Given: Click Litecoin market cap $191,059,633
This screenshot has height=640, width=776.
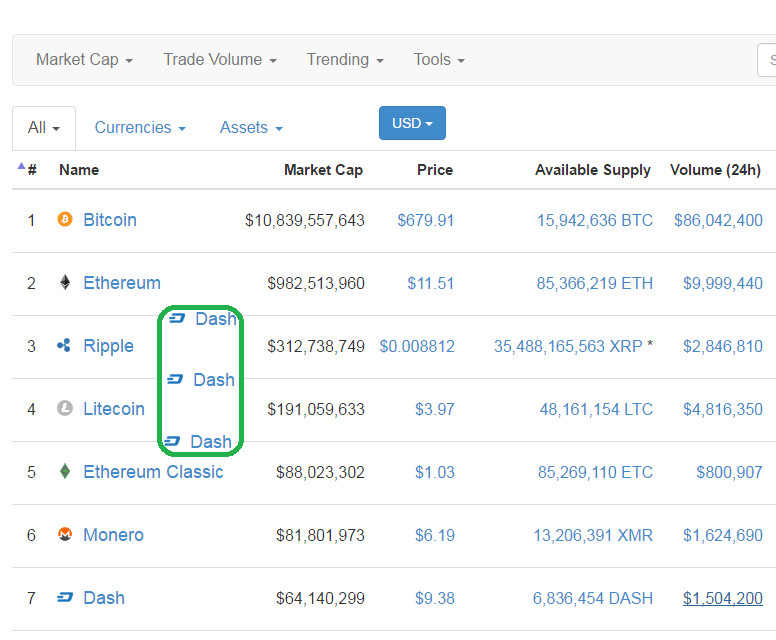Looking at the screenshot, I should coord(316,409).
